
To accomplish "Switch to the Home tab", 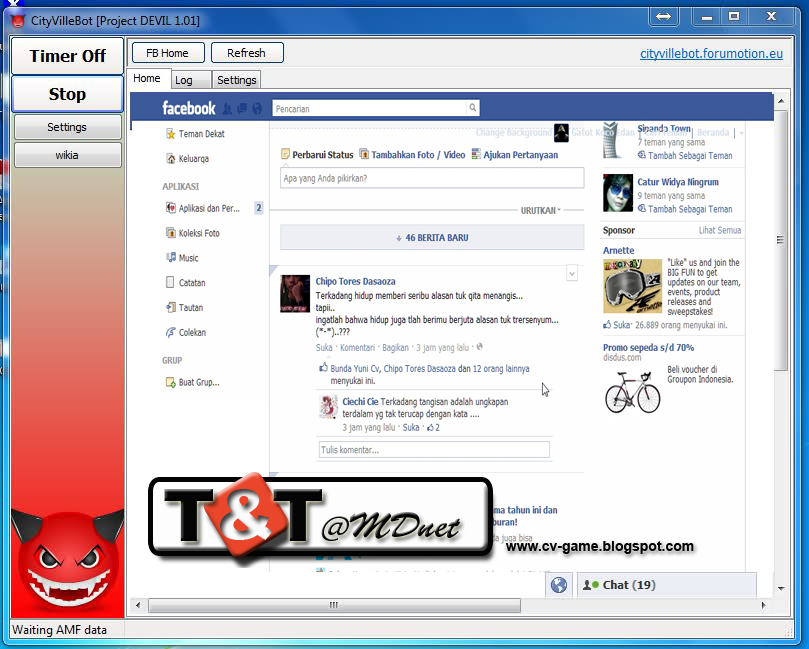I will tap(147, 78).
